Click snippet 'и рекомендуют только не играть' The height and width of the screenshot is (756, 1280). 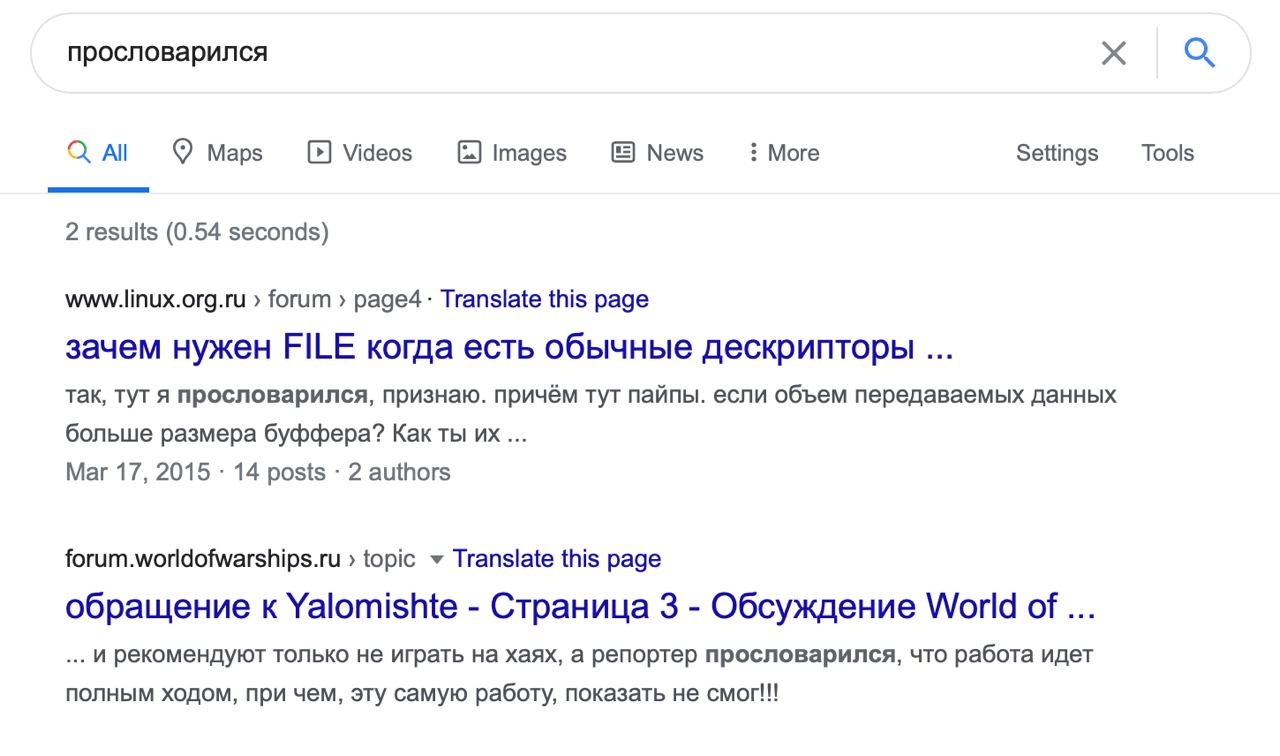coord(327,656)
